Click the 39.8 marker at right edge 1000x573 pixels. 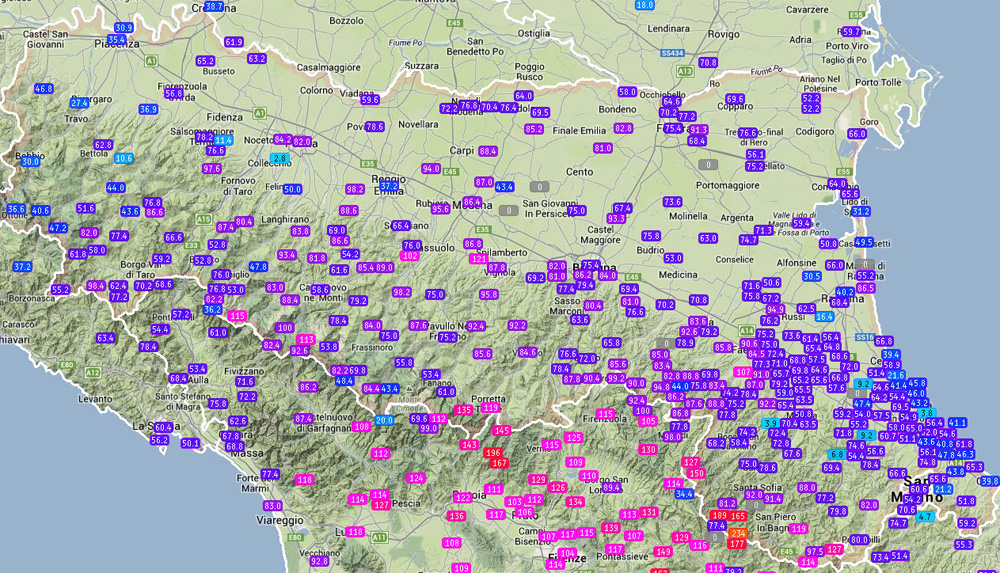click(989, 481)
